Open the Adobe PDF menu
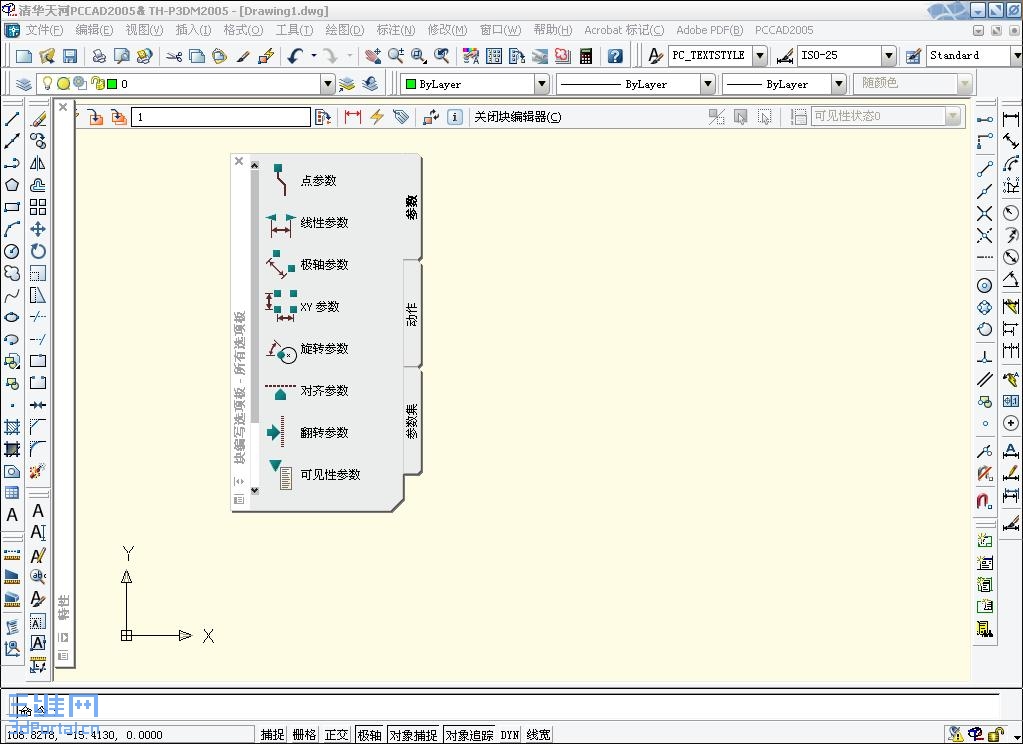Image resolution: width=1023 pixels, height=744 pixels. (709, 30)
